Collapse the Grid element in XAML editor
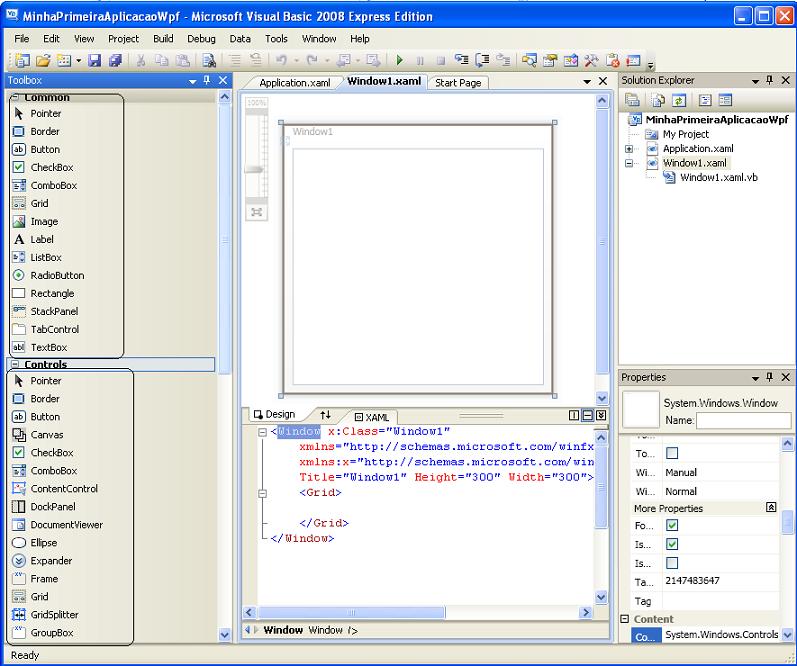Image resolution: width=797 pixels, height=666 pixels. coord(262,493)
